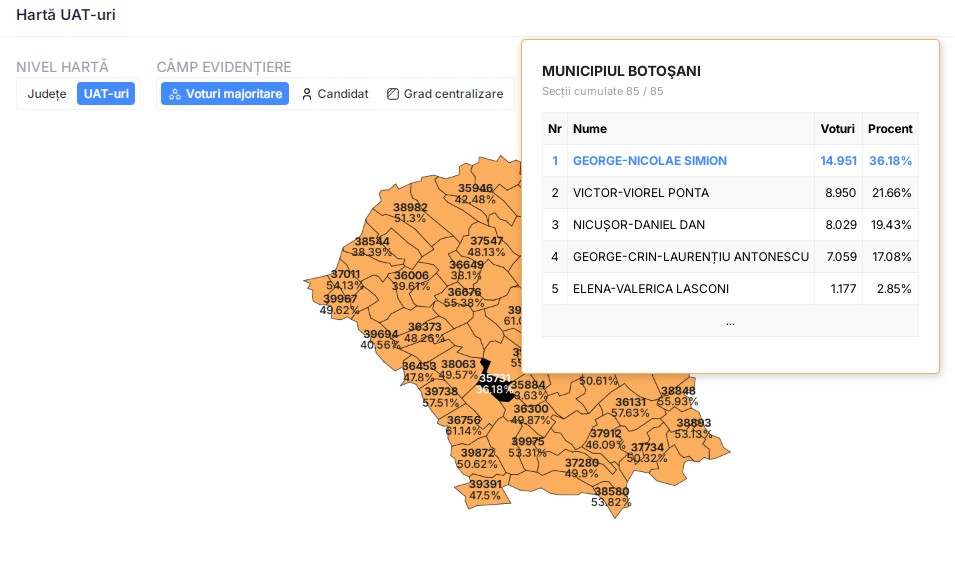The width and height of the screenshot is (955, 572).
Task: Click map region 38580 with 53.82%
Action: (x=611, y=496)
